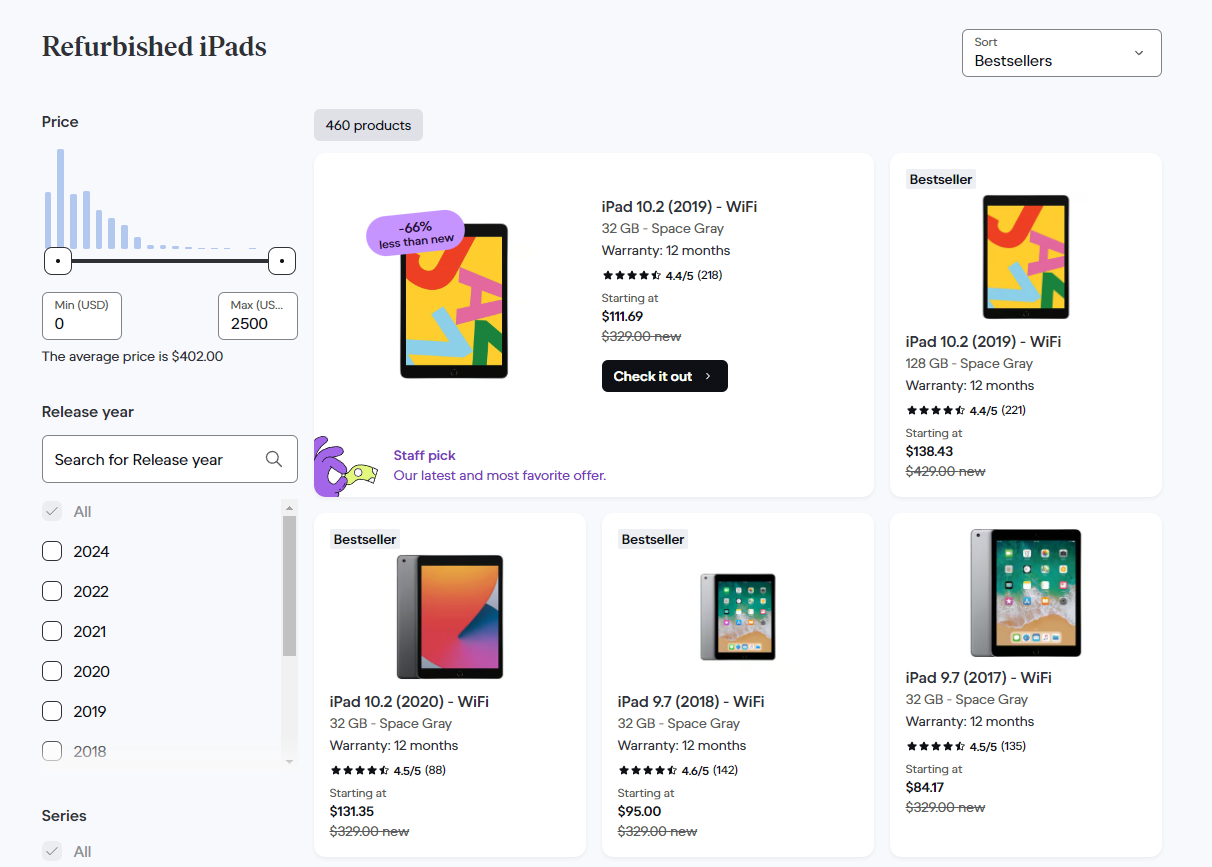Check the 2021 release year box

tap(51, 631)
